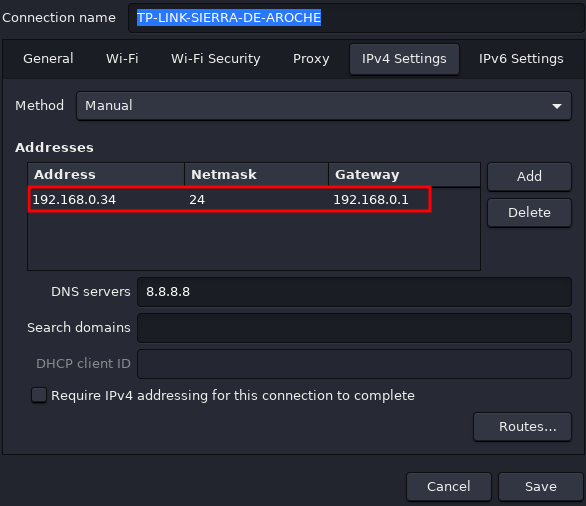Open the Routes dialog
Screen dimensions: 586x506
[522, 427]
